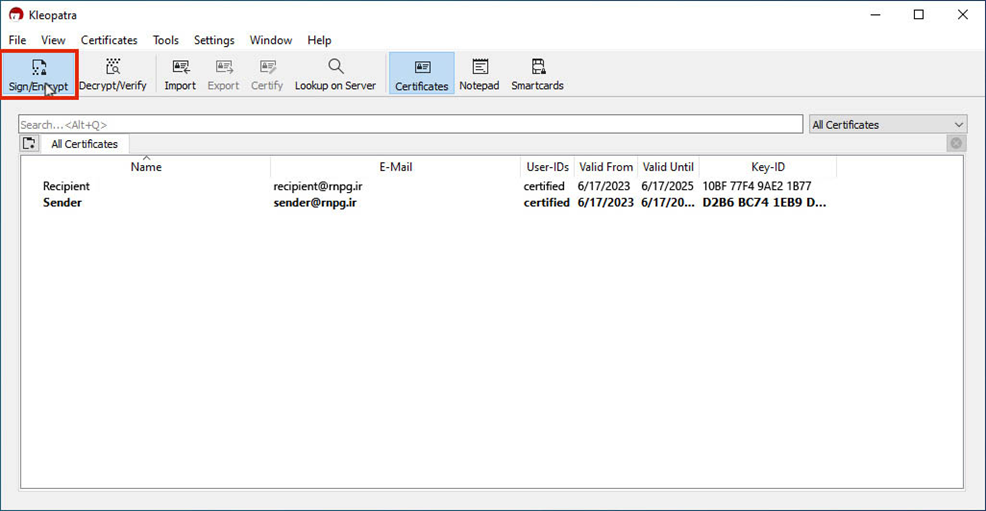Image resolution: width=986 pixels, height=511 pixels.
Task: Open the Tools menu
Action: tap(165, 40)
